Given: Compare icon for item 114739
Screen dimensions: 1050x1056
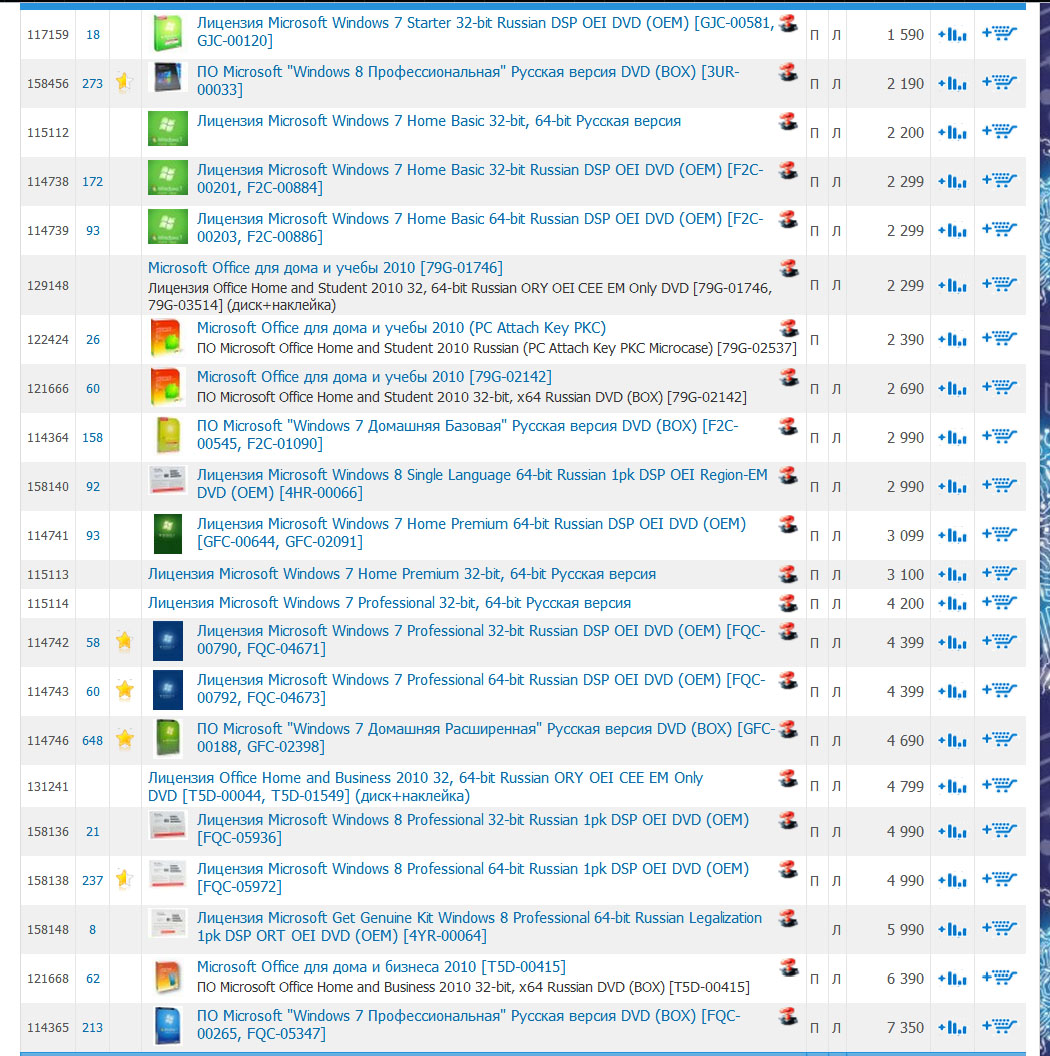Looking at the screenshot, I should (952, 230).
